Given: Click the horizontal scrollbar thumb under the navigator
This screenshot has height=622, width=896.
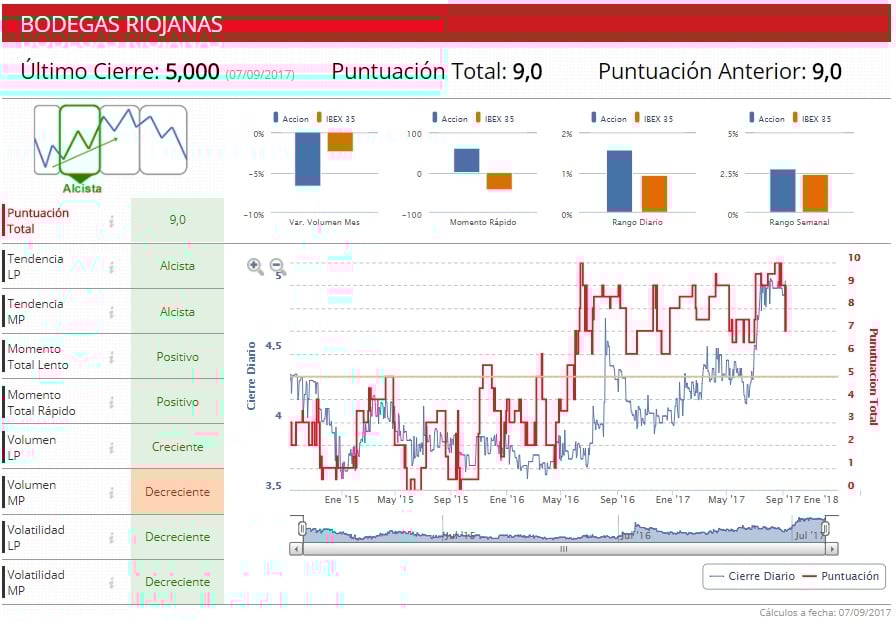Looking at the screenshot, I should 563,549.
